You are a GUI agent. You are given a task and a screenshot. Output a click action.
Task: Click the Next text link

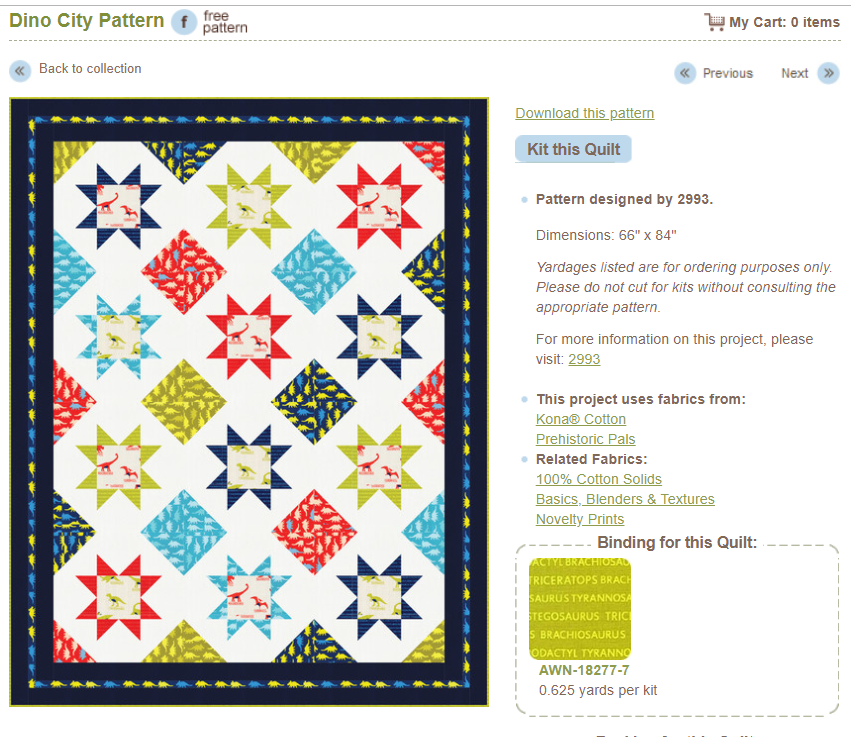[794, 73]
